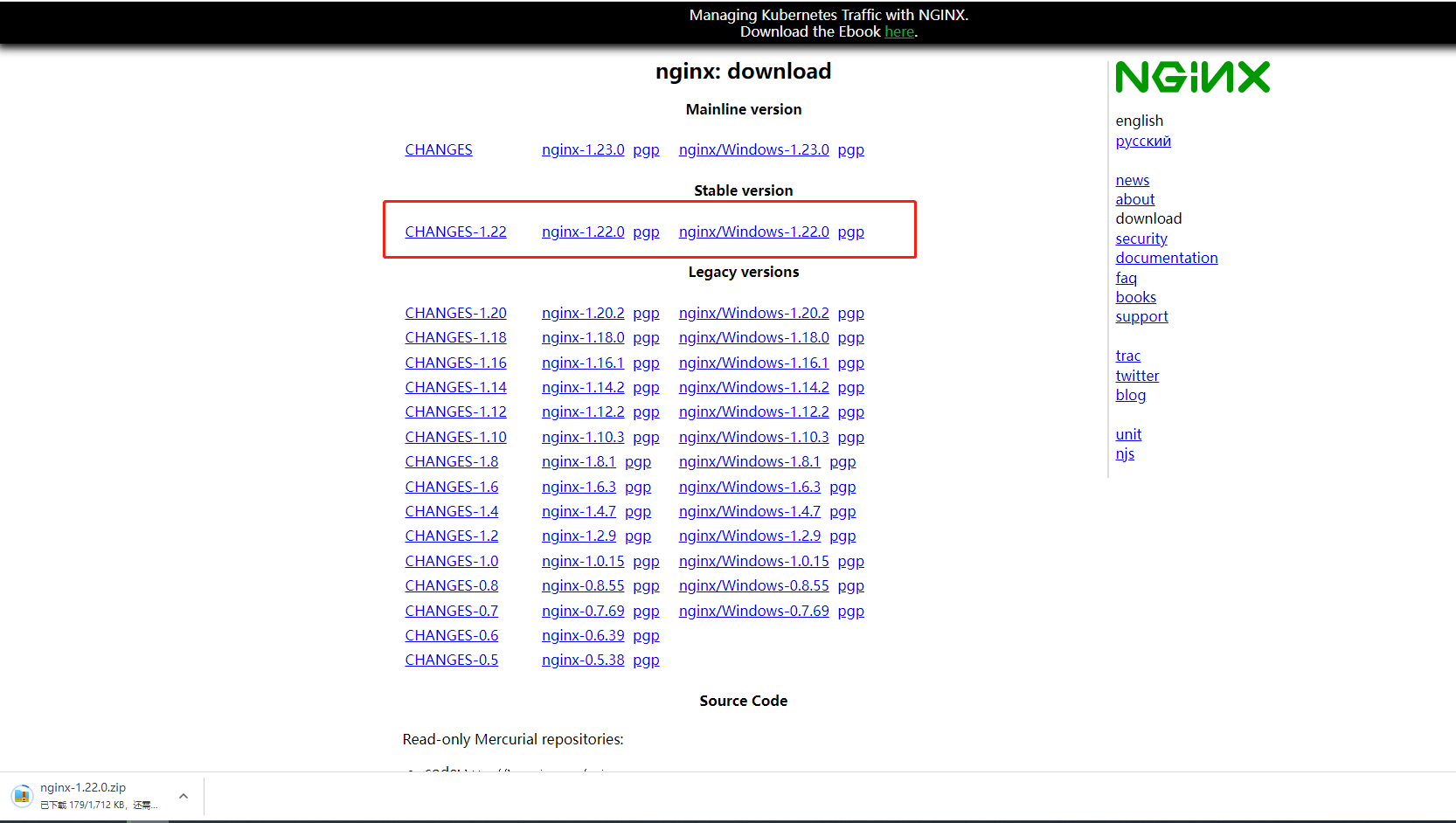Image resolution: width=1456 pixels, height=823 pixels.
Task: Open mainline CHANGES link
Action: coord(439,149)
